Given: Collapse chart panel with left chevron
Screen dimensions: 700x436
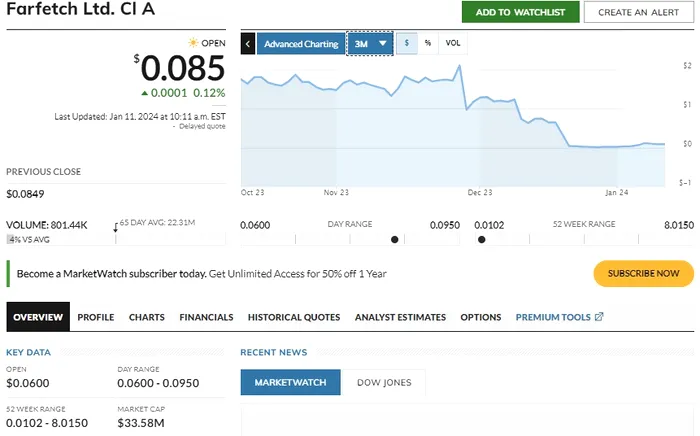Looking at the screenshot, I should pyautogui.click(x=248, y=44).
